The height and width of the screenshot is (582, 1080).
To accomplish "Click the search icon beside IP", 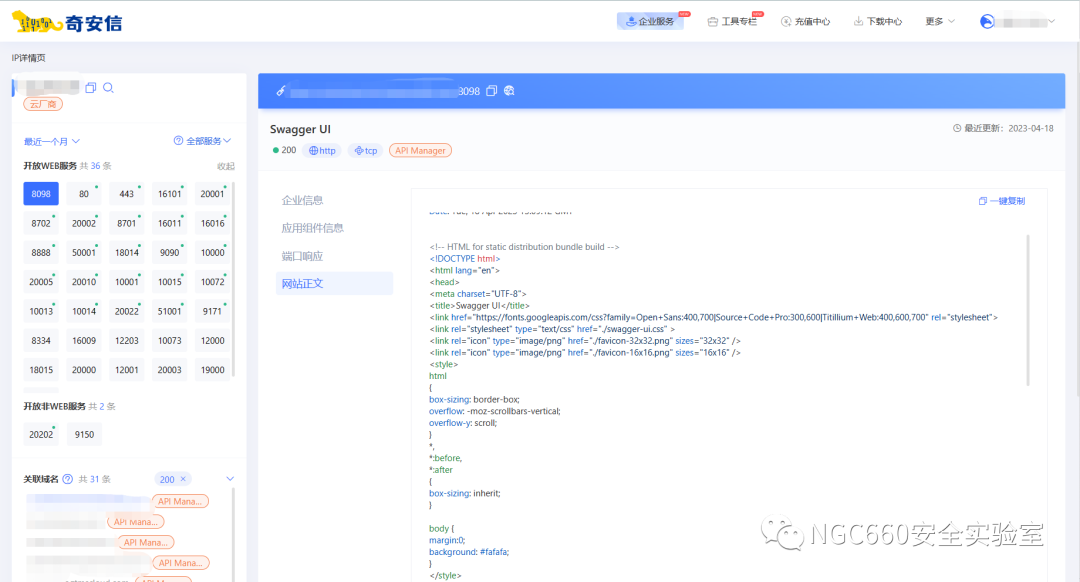I will [108, 87].
